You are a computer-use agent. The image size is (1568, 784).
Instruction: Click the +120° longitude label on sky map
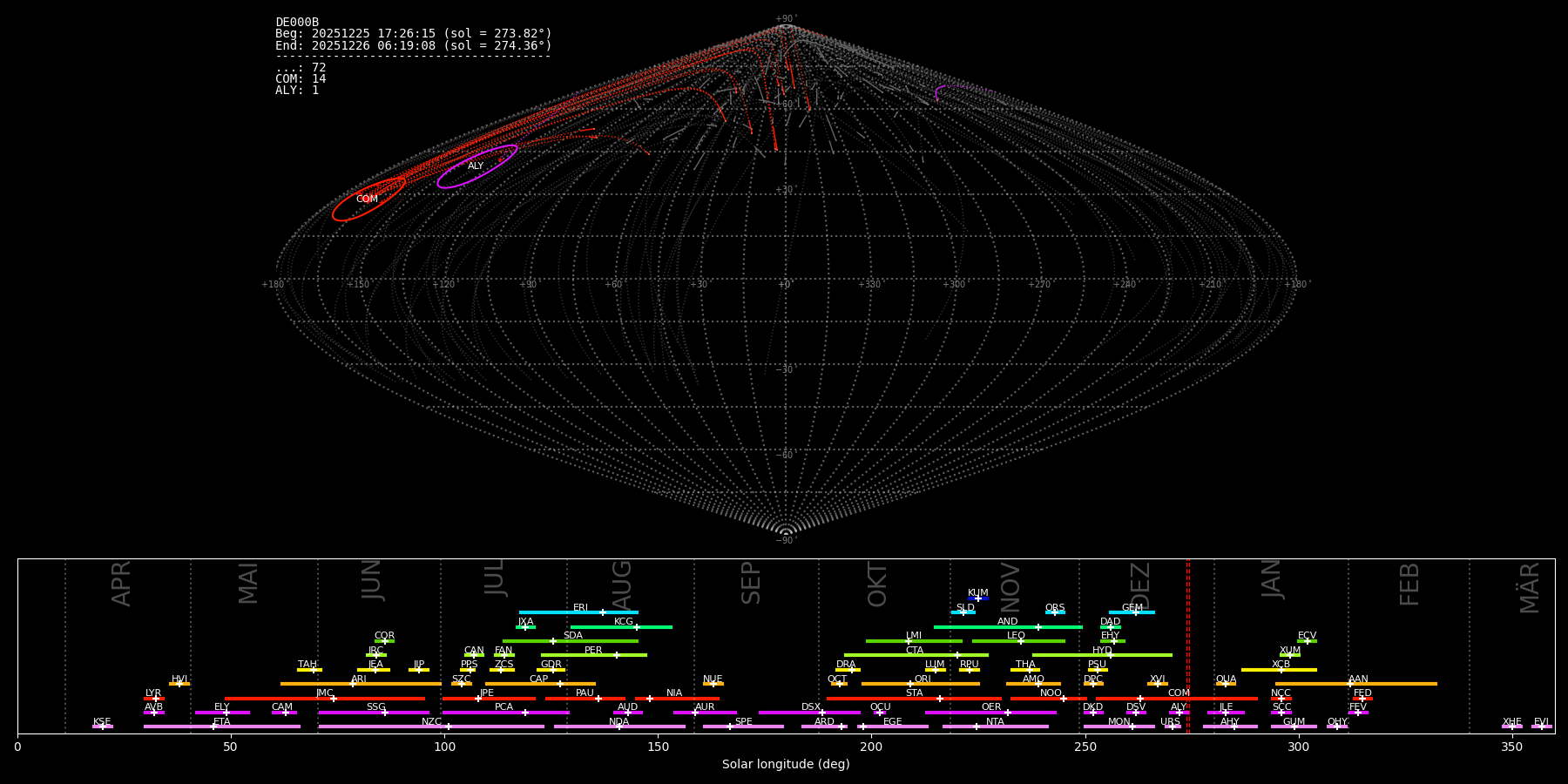click(444, 285)
